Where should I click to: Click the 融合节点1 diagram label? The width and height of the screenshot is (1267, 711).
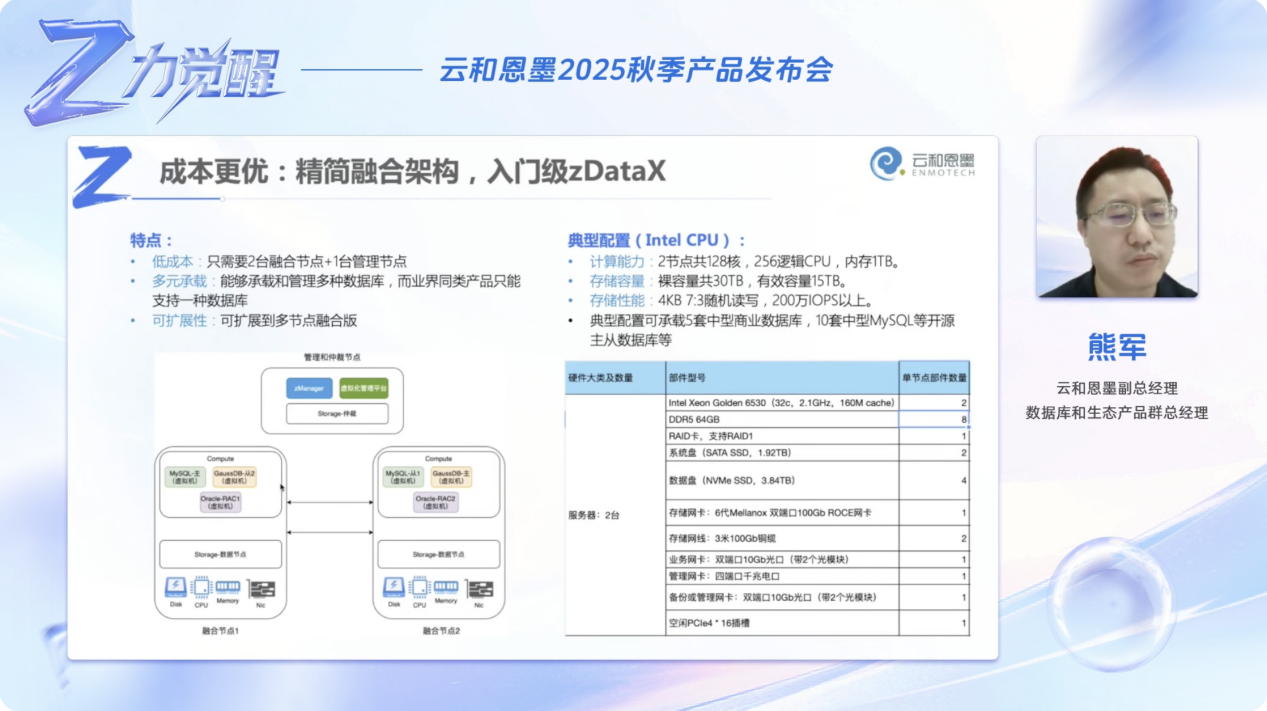click(x=220, y=631)
